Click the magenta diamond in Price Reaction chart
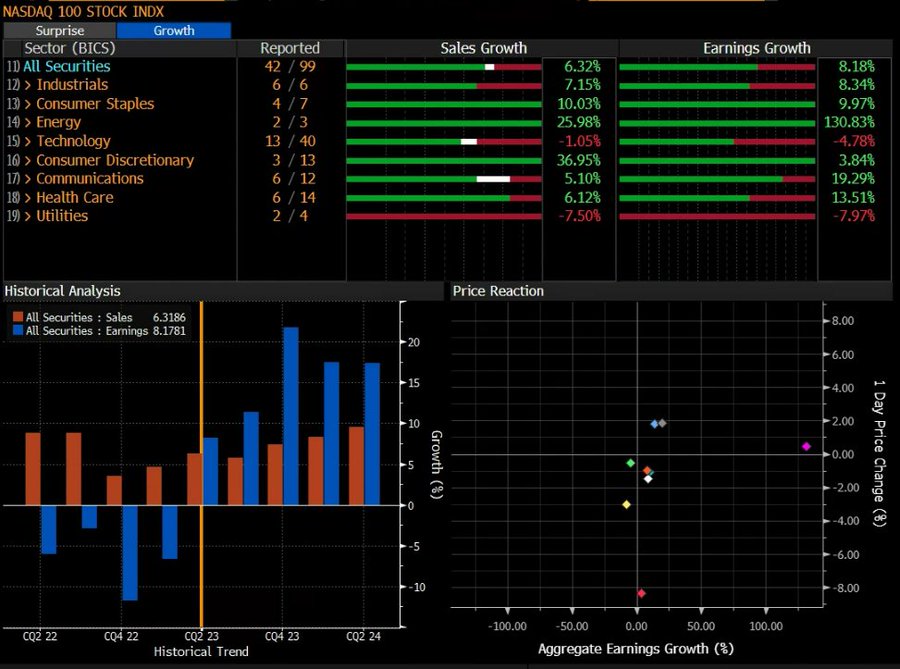900x669 pixels. 806,446
